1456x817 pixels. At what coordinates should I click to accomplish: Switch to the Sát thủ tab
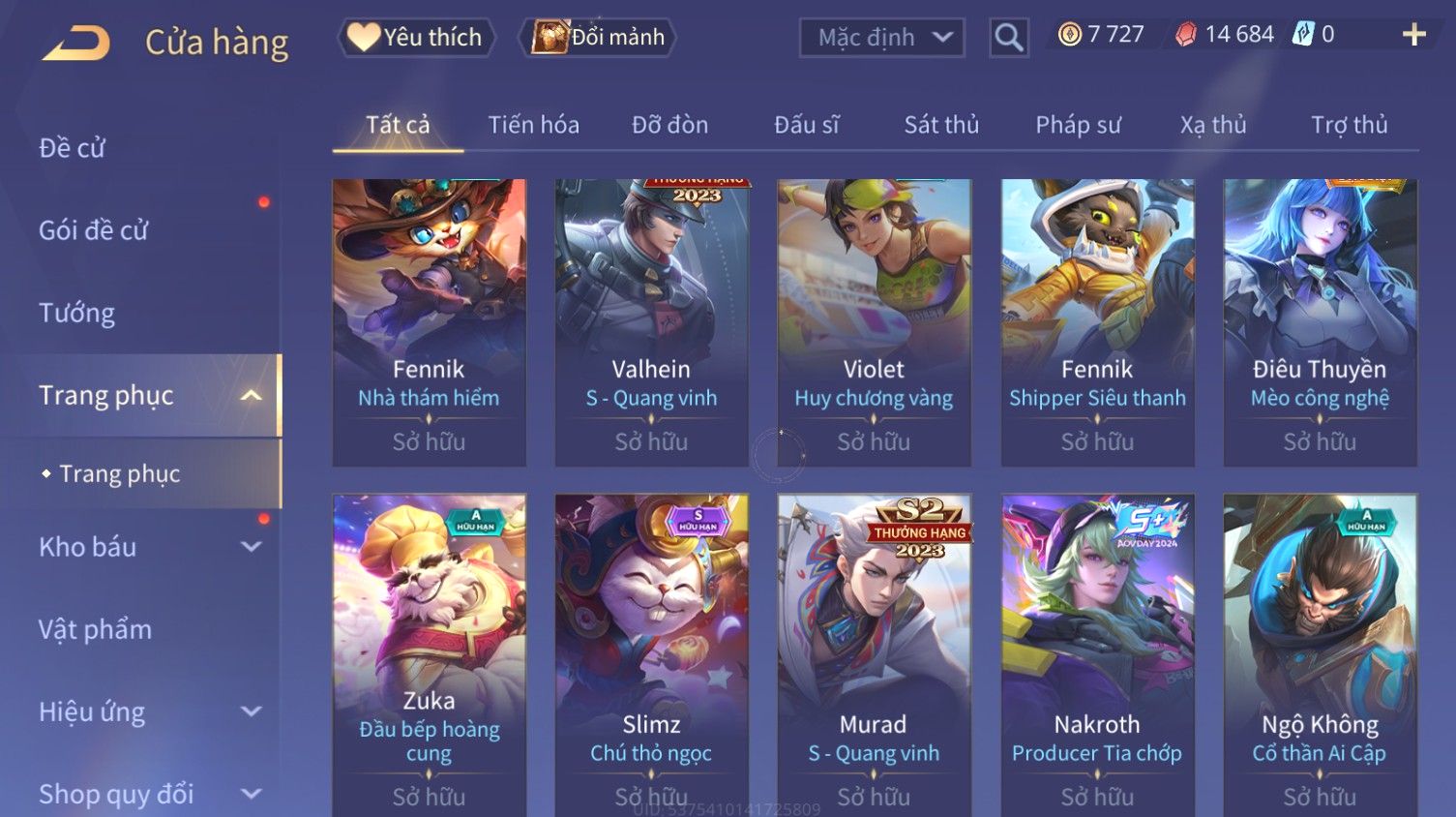[x=941, y=125]
